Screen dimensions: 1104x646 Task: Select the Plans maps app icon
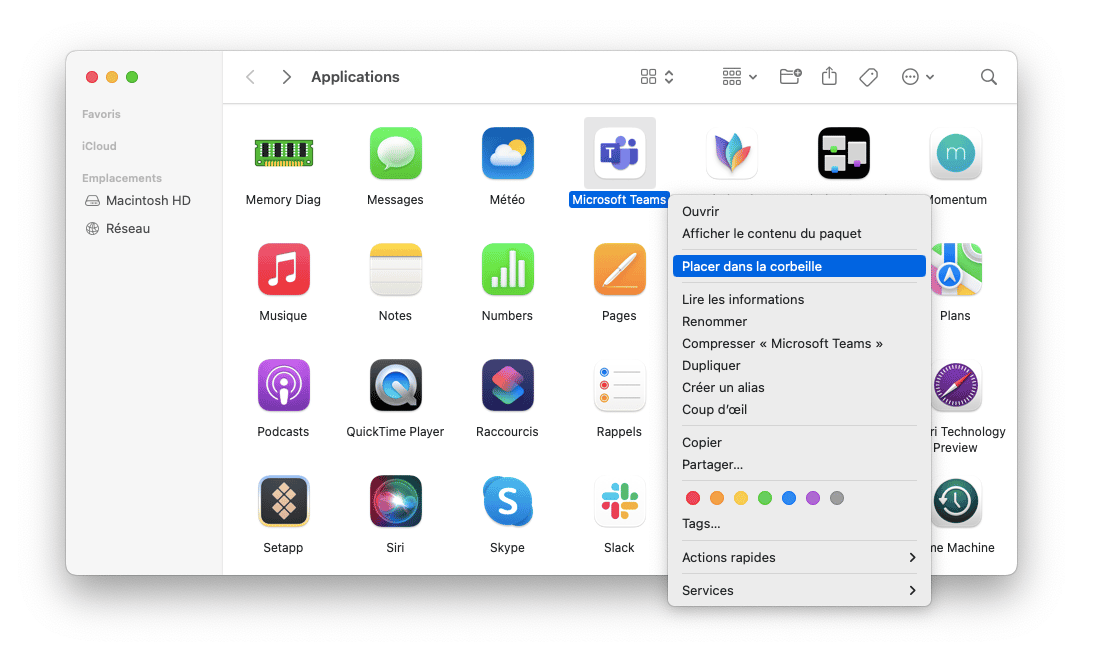click(956, 269)
